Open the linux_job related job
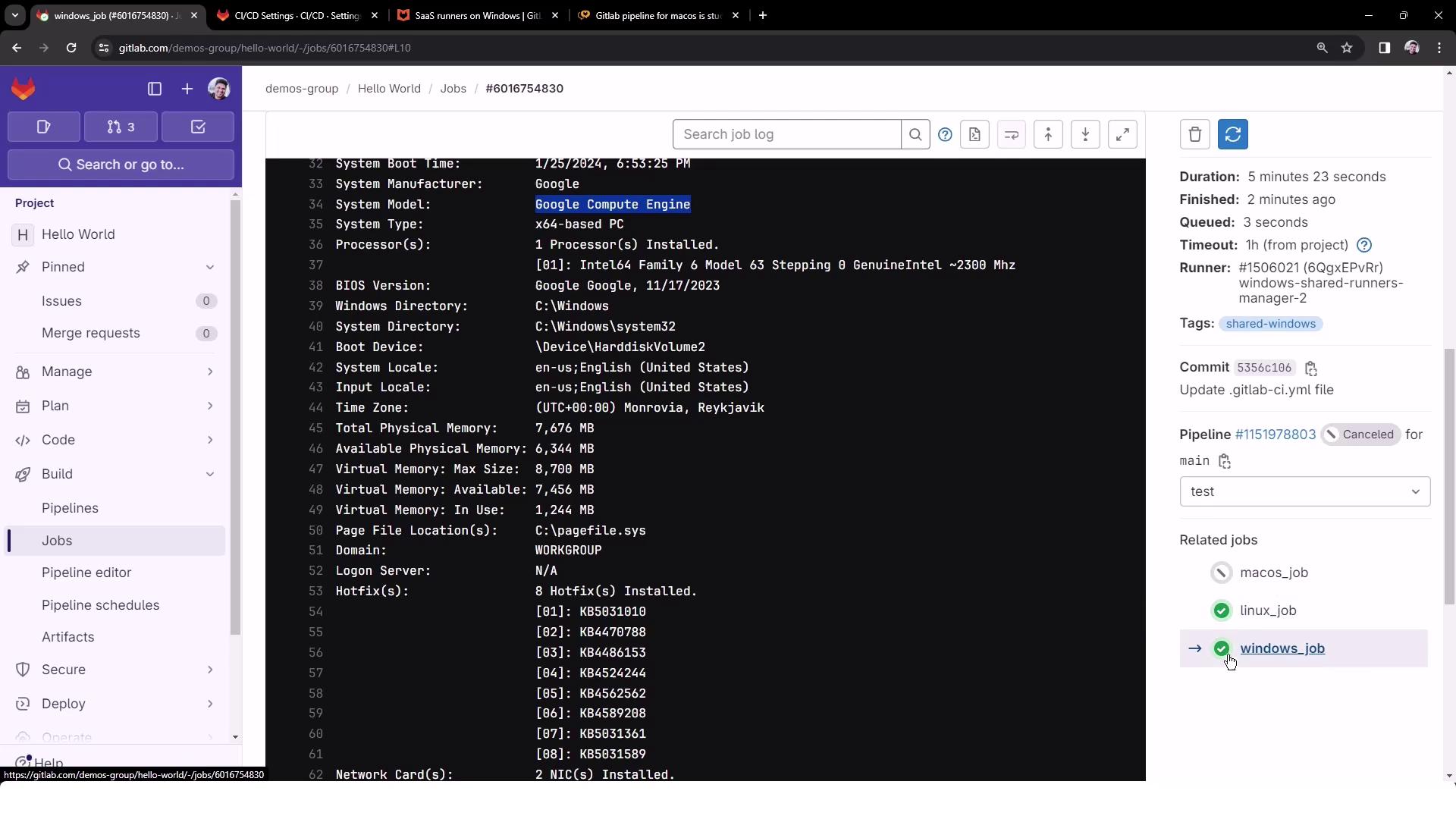Image resolution: width=1456 pixels, height=819 pixels. pos(1267,610)
